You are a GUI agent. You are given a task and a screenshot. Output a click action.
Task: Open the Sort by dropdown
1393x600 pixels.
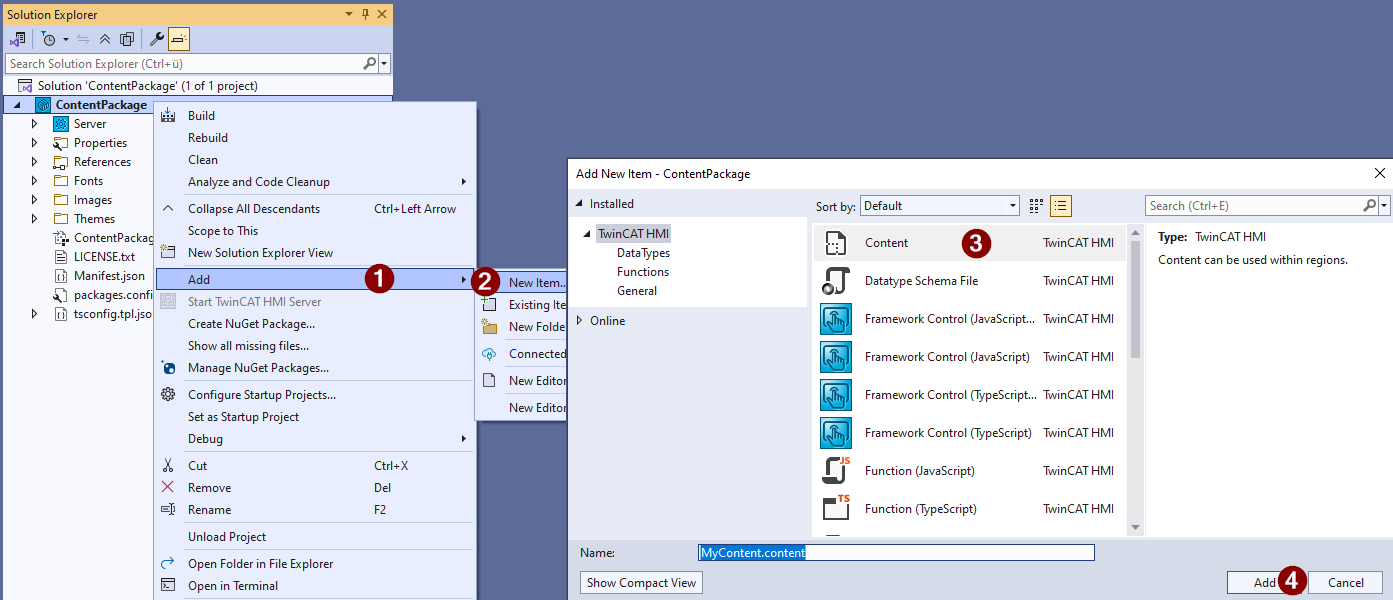click(939, 206)
